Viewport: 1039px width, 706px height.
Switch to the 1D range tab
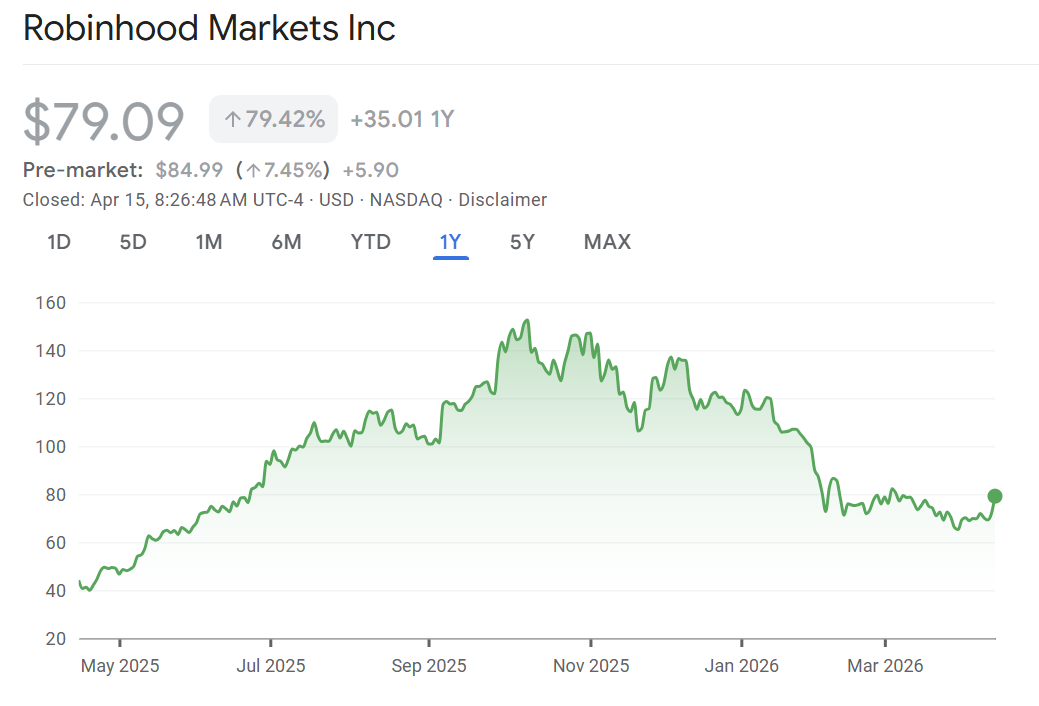(x=59, y=242)
